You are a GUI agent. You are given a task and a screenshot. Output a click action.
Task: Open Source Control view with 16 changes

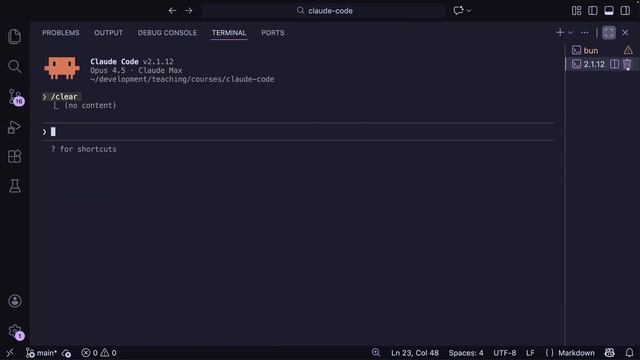[x=16, y=97]
